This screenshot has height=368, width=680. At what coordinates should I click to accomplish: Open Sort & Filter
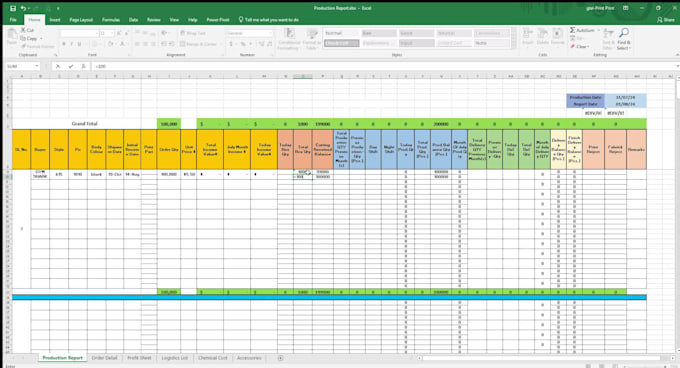(x=609, y=39)
